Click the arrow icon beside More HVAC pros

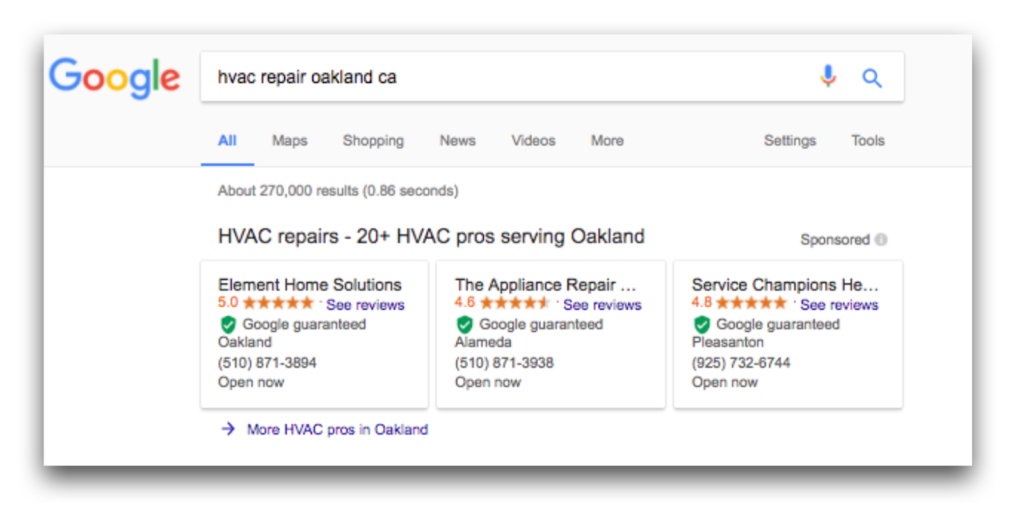coord(227,429)
